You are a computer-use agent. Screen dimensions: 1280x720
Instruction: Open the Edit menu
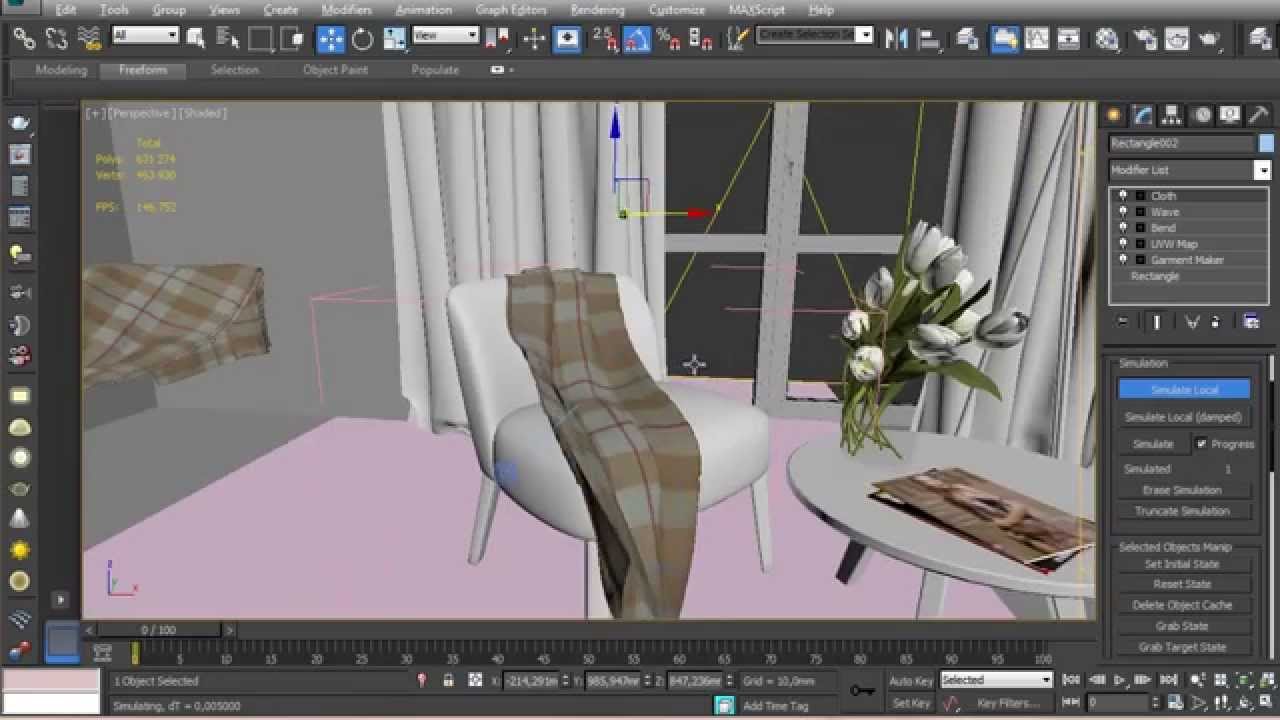click(x=66, y=9)
